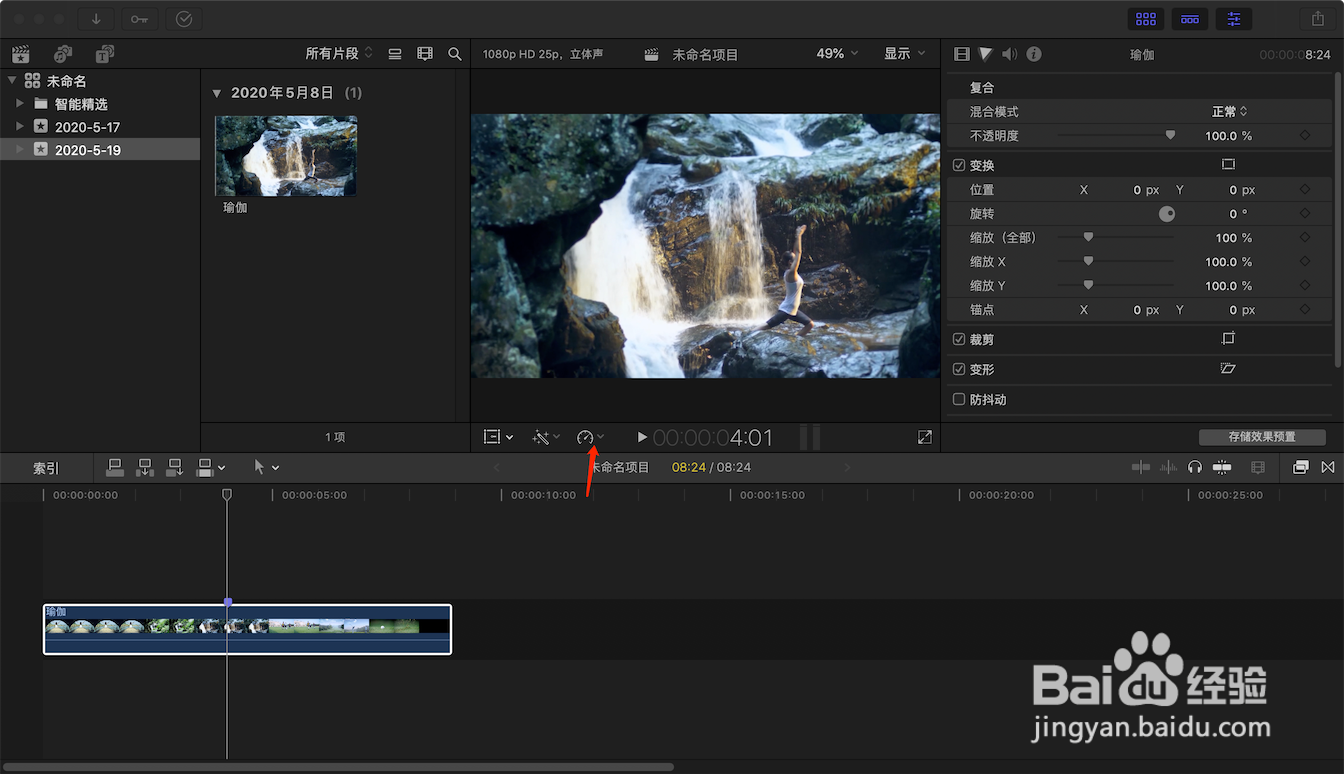Open the 所有片段 filter dropdown

tap(339, 53)
